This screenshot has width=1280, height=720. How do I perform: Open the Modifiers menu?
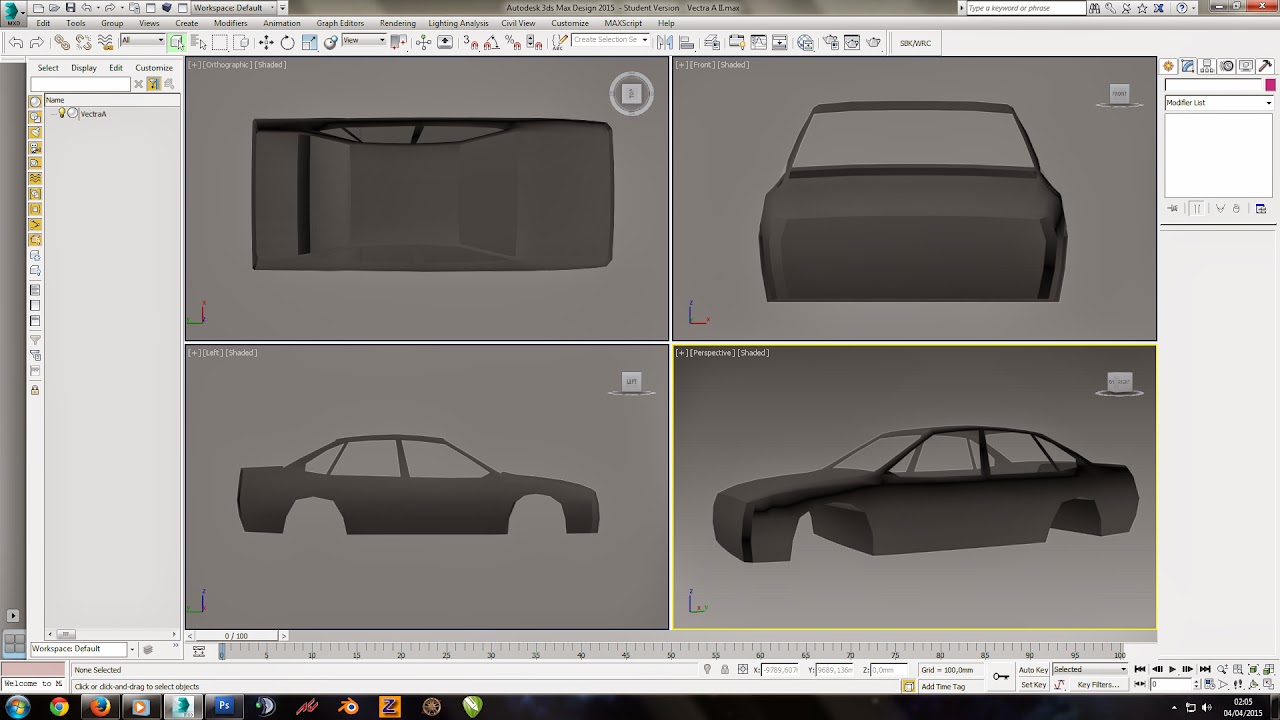(230, 23)
